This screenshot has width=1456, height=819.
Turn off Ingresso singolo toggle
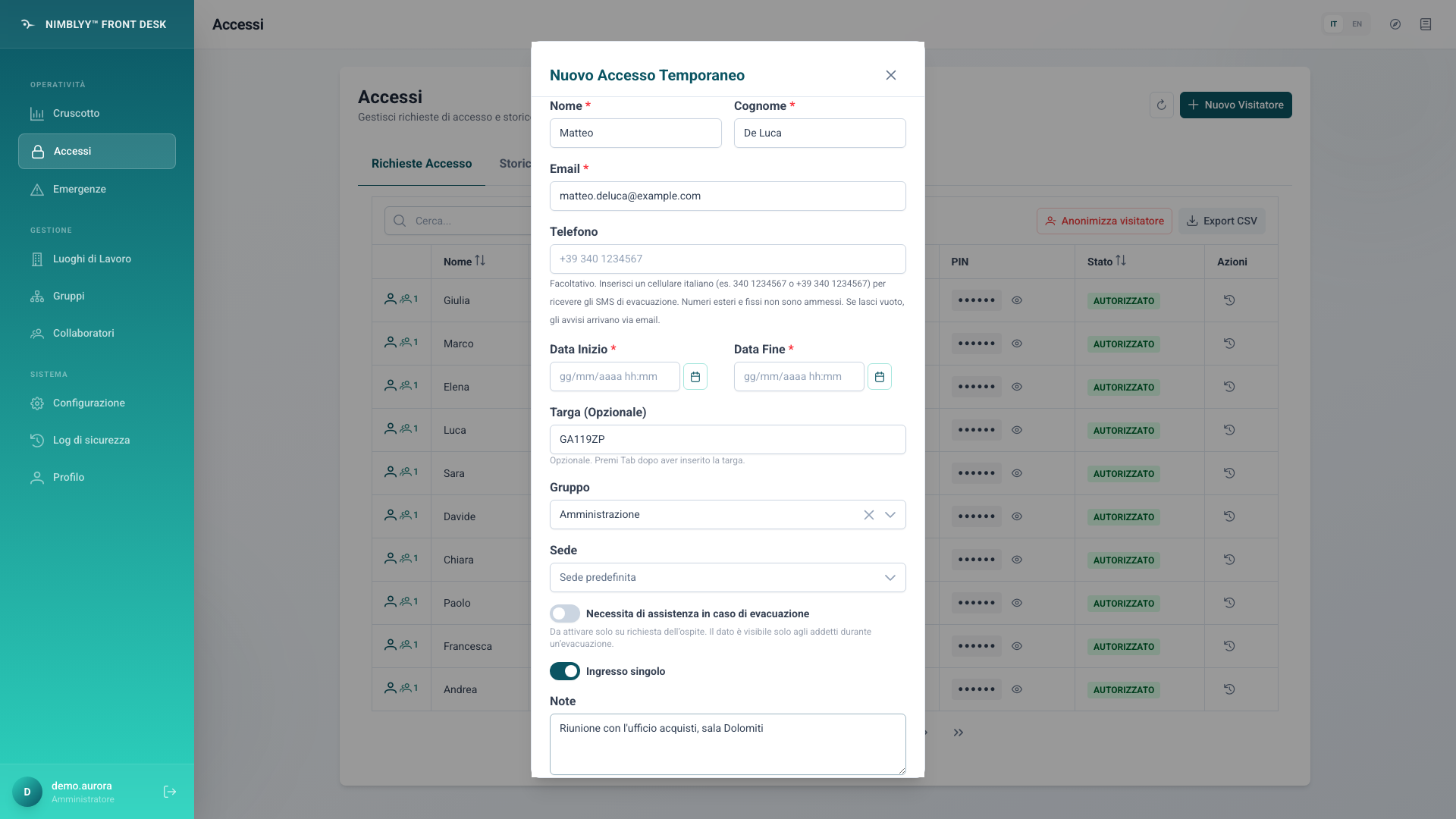coord(565,671)
